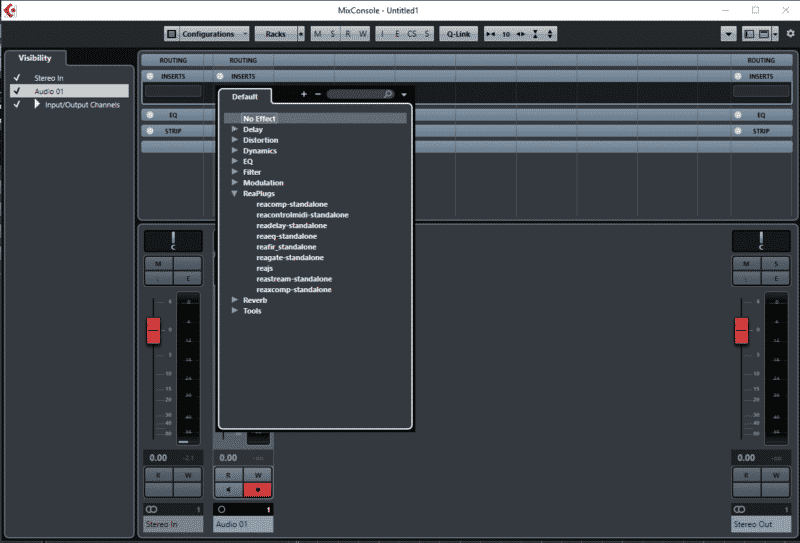Click the Q-Link button
The height and width of the screenshot is (543, 800).
[458, 34]
